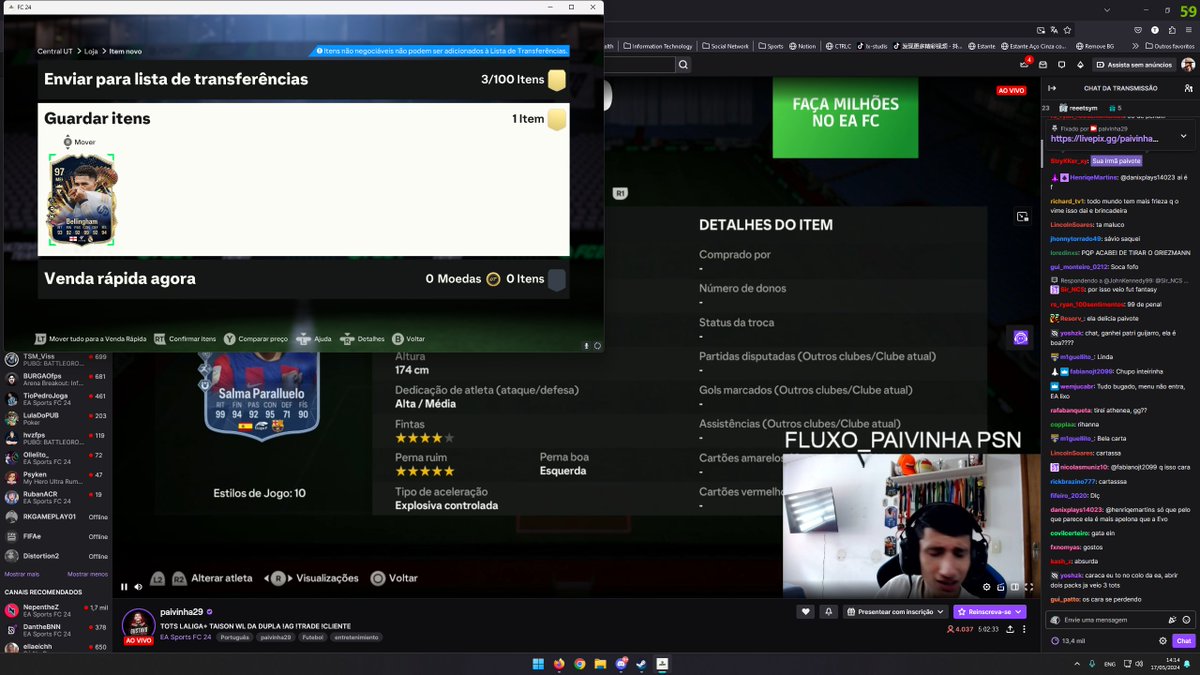Image resolution: width=1200 pixels, height=675 pixels.
Task: Click the heart follow icon for paivinha29
Action: 806,612
